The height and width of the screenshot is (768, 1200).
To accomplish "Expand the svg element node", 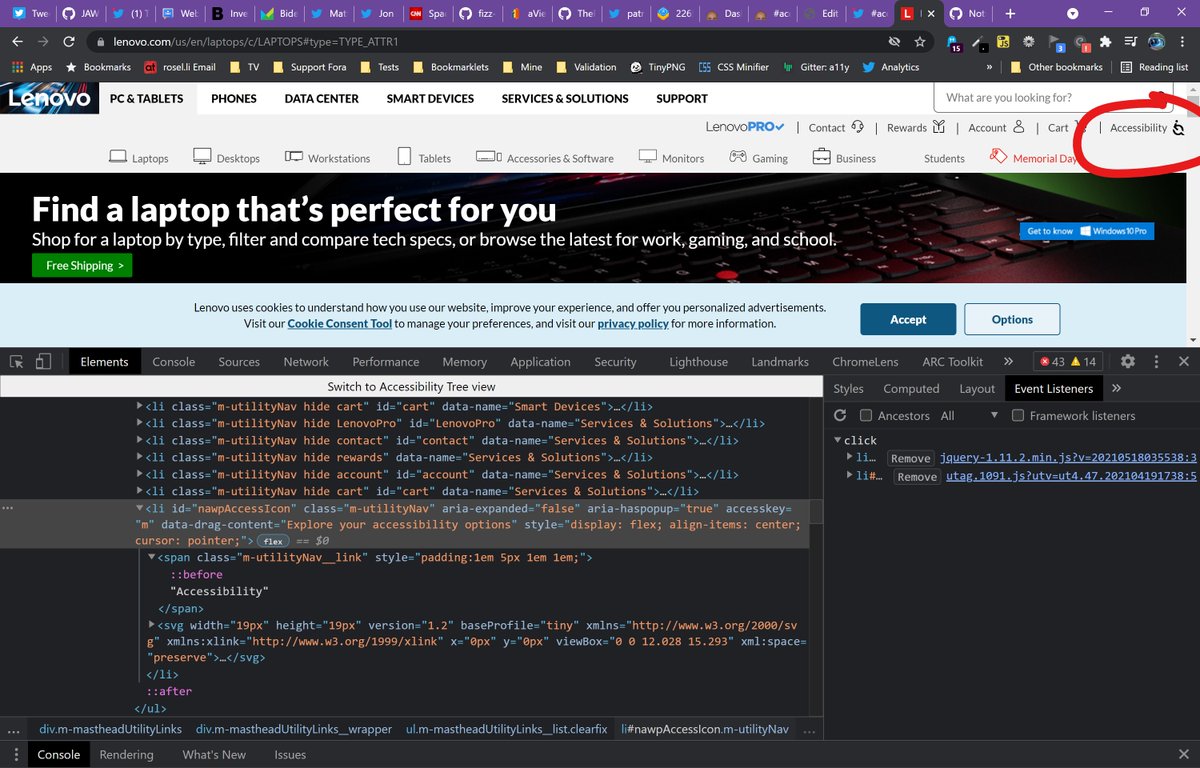I will coord(152,625).
